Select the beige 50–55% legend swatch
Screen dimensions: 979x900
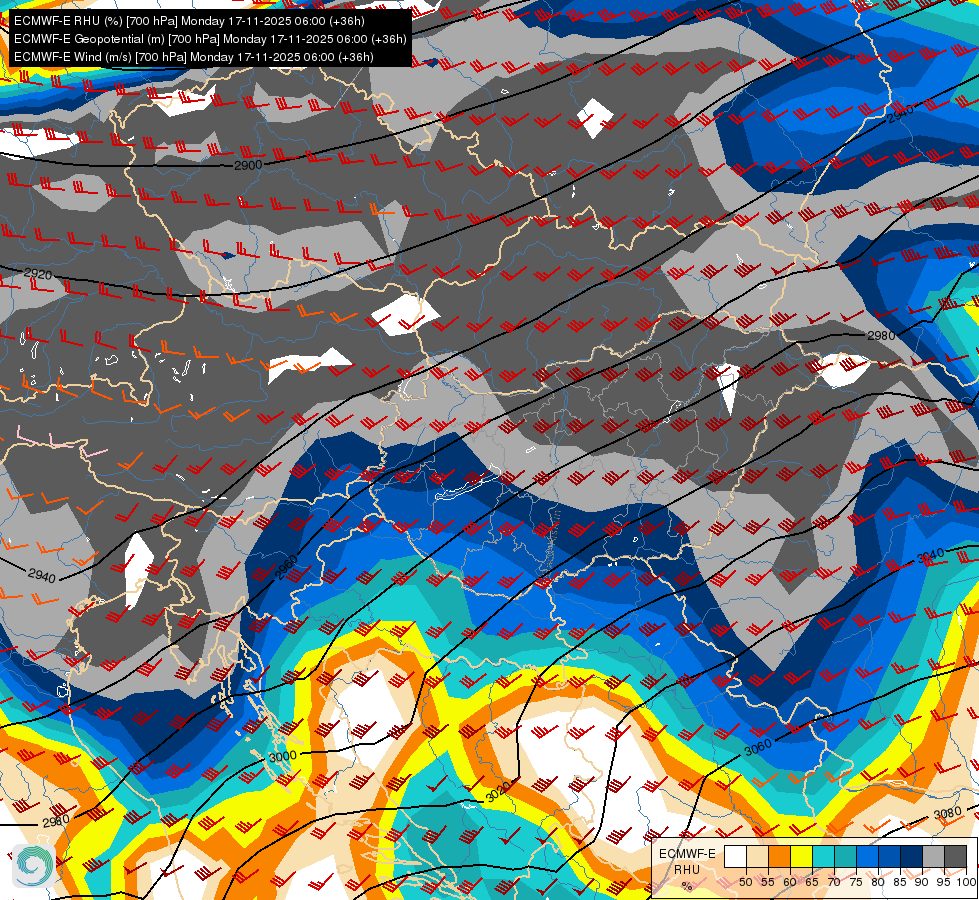757,856
